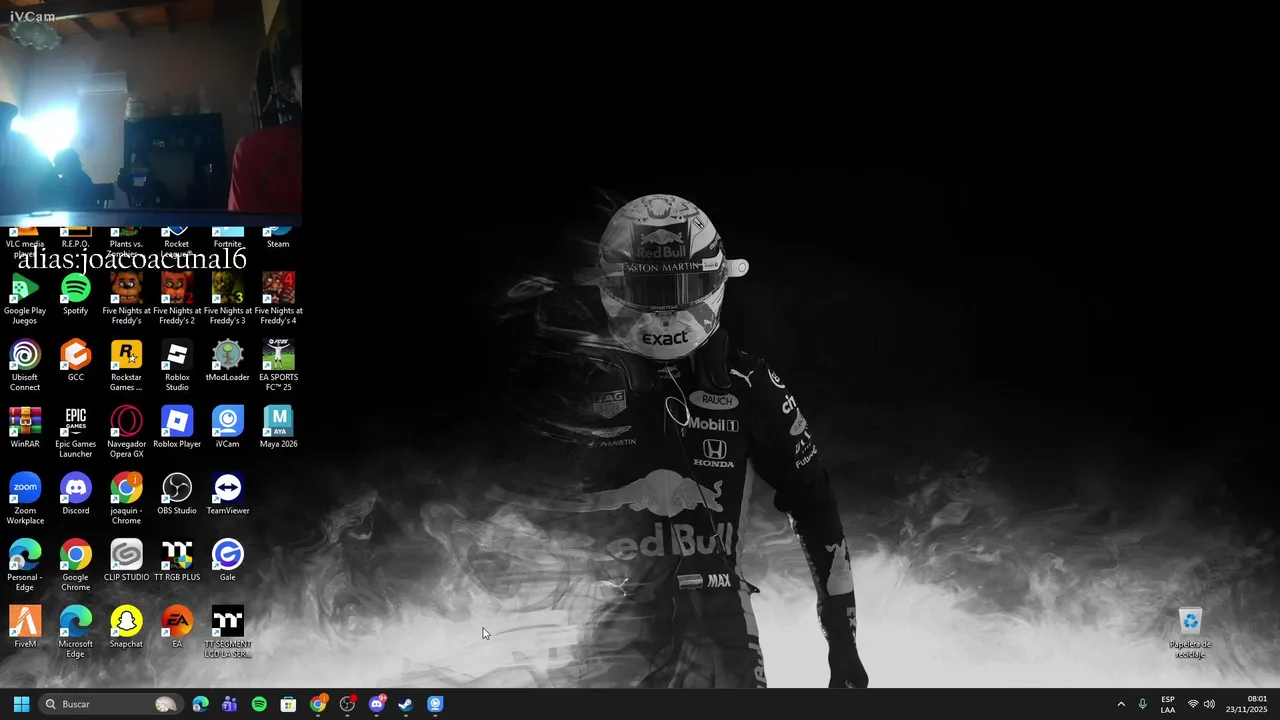Open Microsoft Teams from the taskbar
Image resolution: width=1280 pixels, height=720 pixels.
[230, 704]
